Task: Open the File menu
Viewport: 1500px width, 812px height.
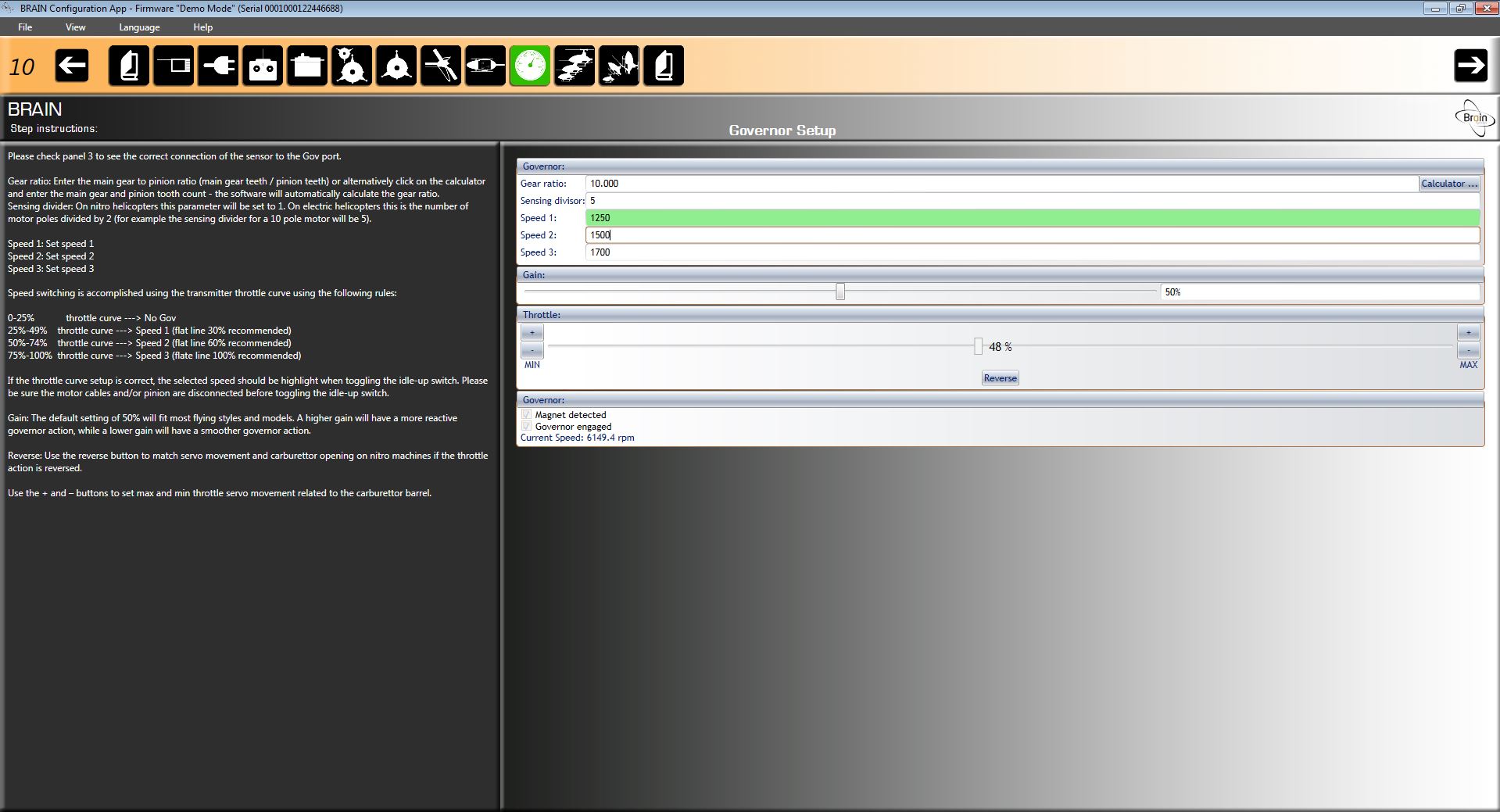Action: pyautogui.click(x=25, y=27)
